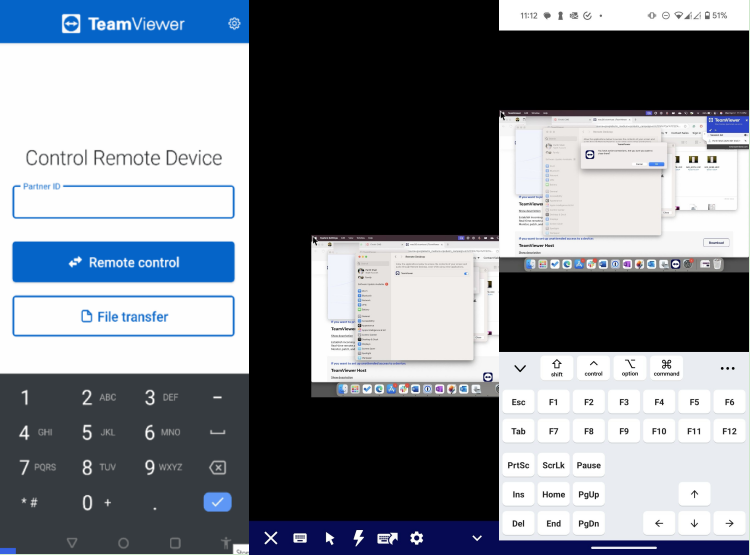
Task: Tap the backspace key on the keypad
Action: pyautogui.click(x=218, y=467)
